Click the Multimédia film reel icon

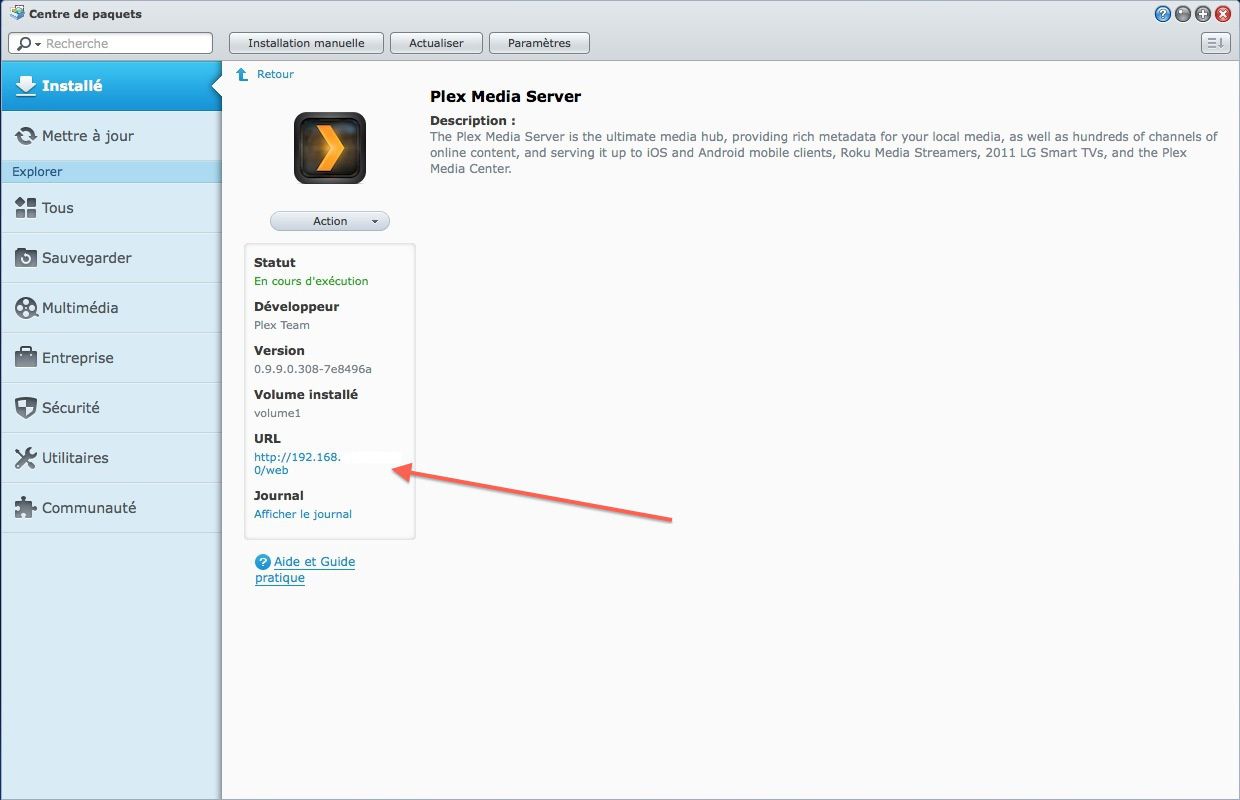pyautogui.click(x=26, y=308)
